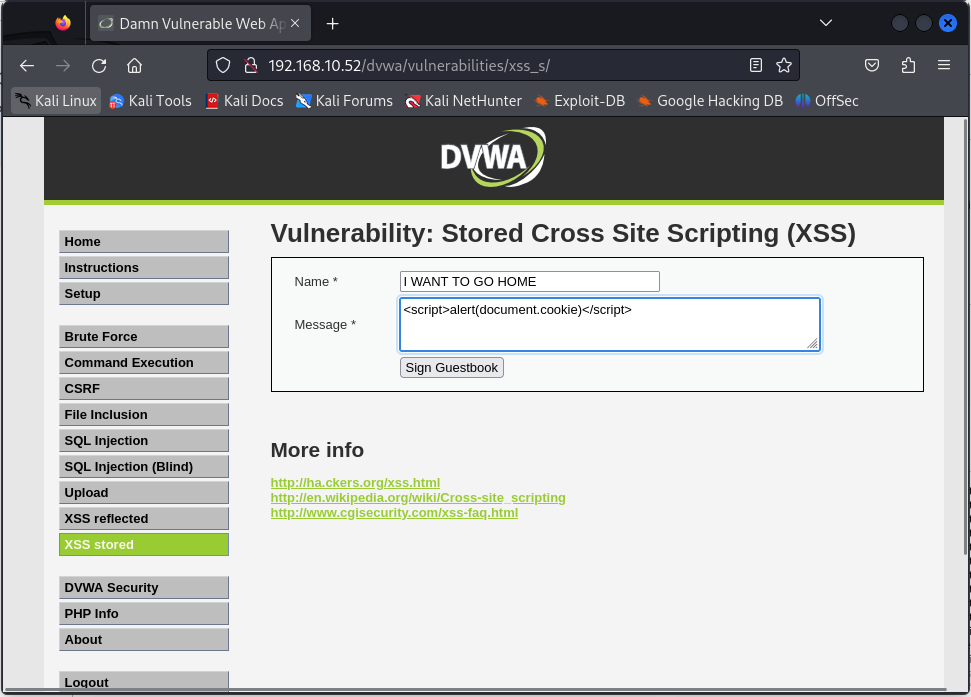Click the Message textarea
Viewport: 971px width, 697px height.
pyautogui.click(x=610, y=324)
